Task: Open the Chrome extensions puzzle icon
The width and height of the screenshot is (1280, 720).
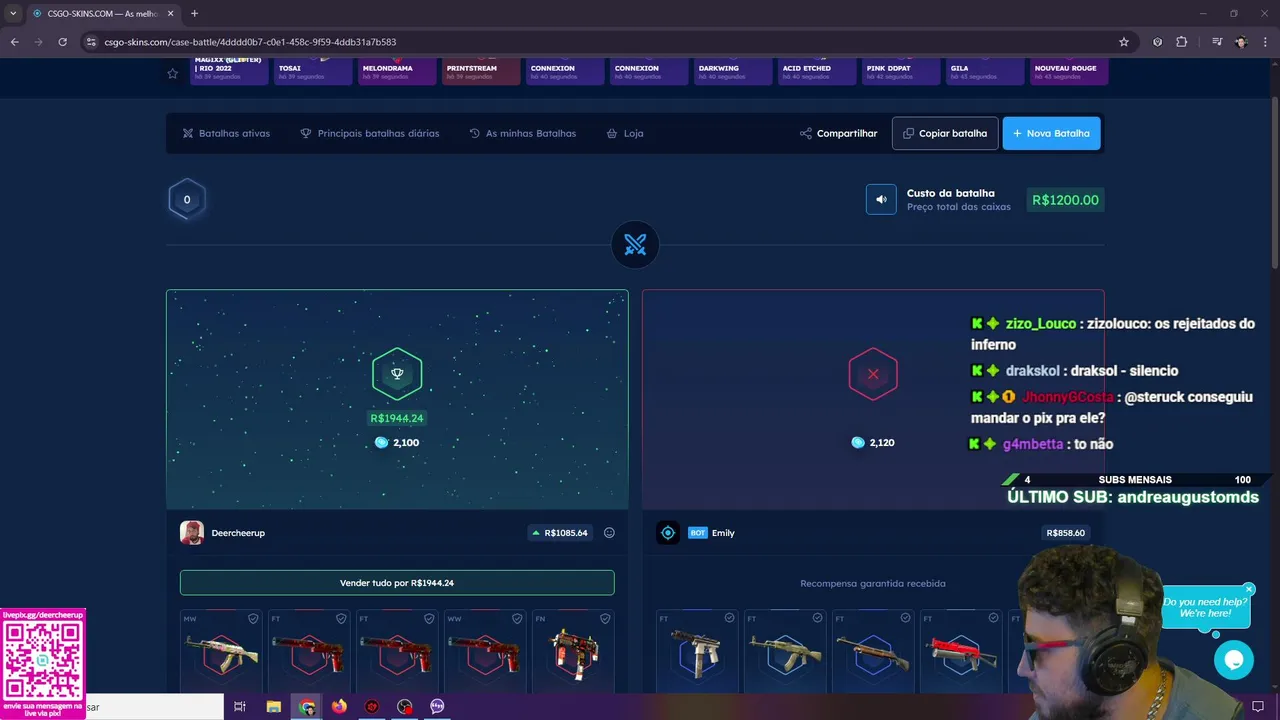Action: pyautogui.click(x=1182, y=42)
